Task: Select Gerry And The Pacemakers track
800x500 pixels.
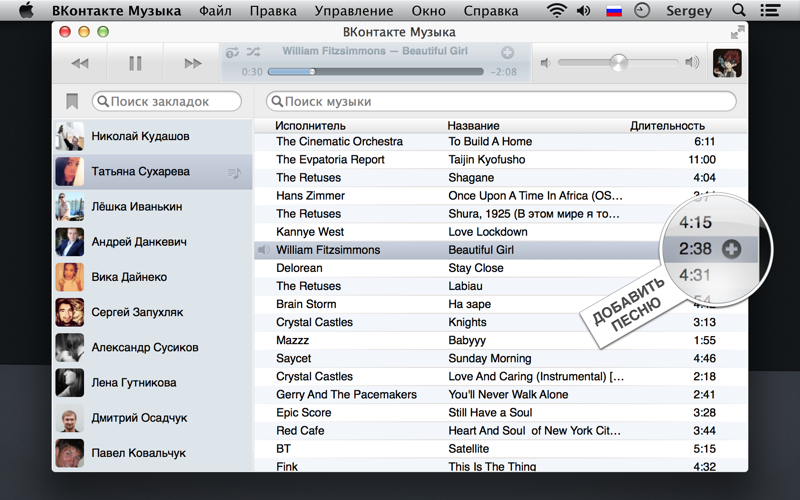Action: coord(501,395)
